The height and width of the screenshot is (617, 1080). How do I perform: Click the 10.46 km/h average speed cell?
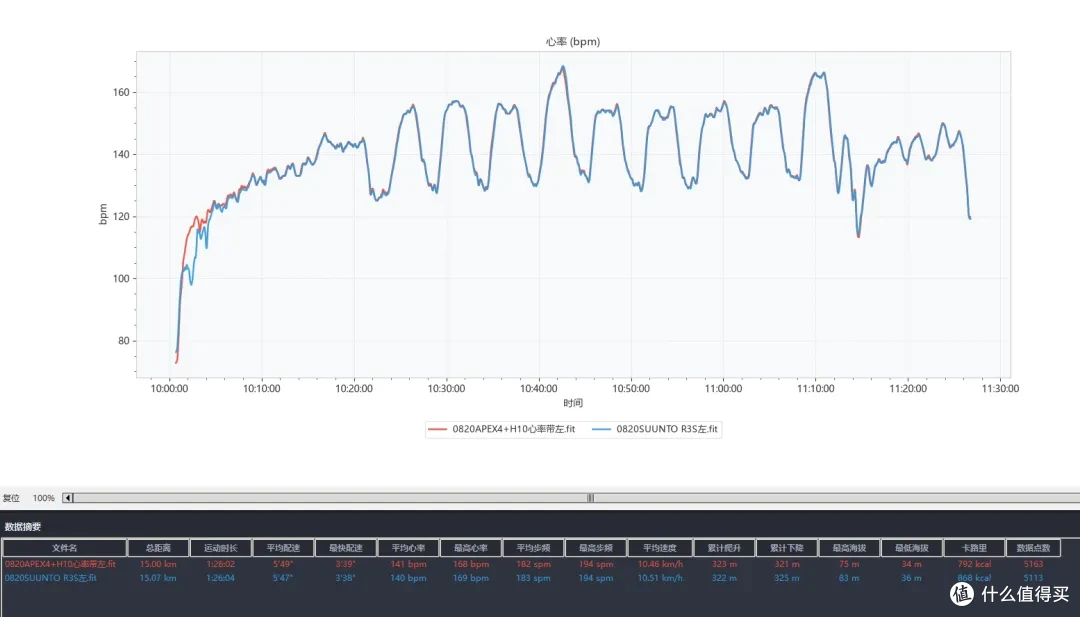[660, 564]
